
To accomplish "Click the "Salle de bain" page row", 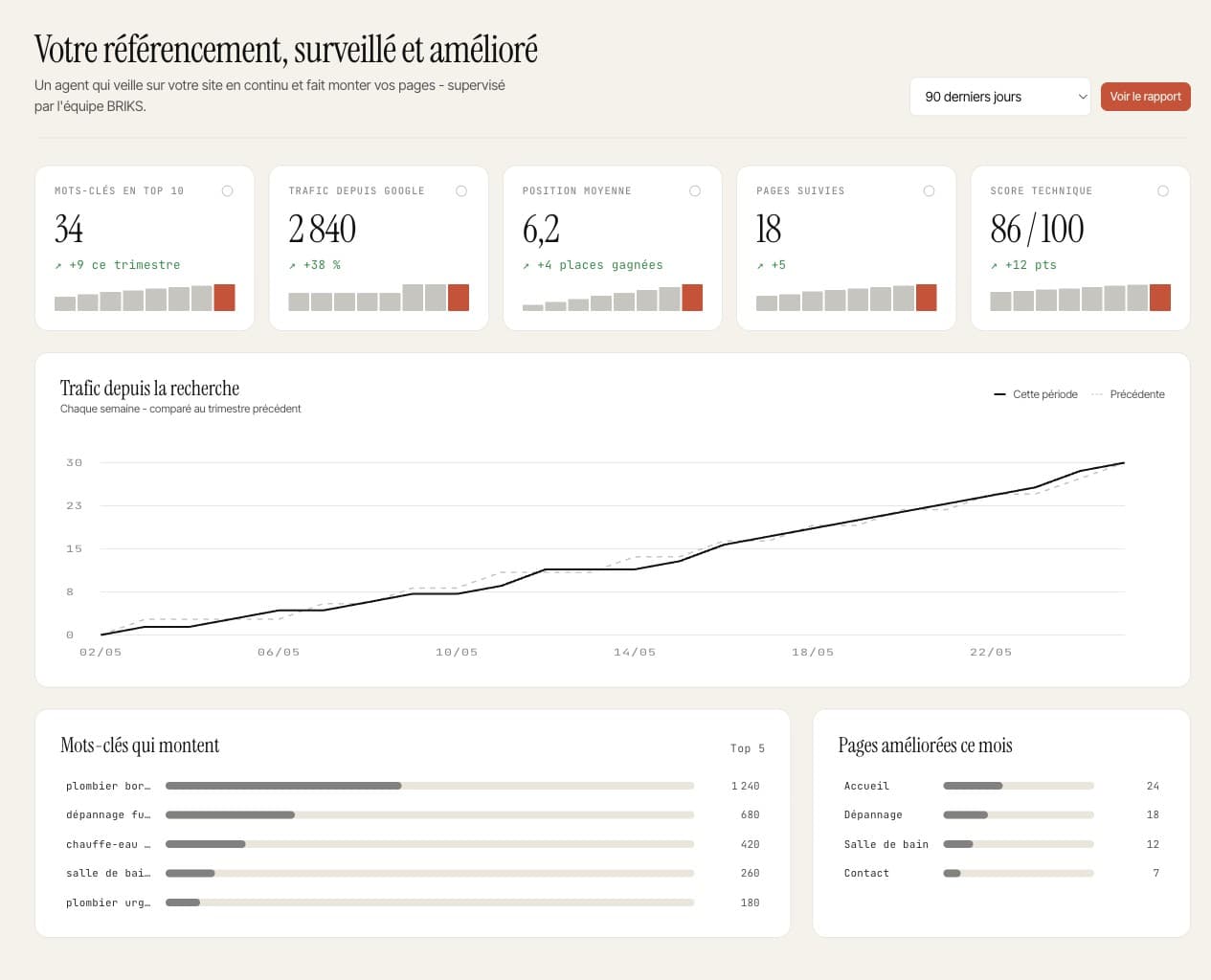I will [1001, 844].
